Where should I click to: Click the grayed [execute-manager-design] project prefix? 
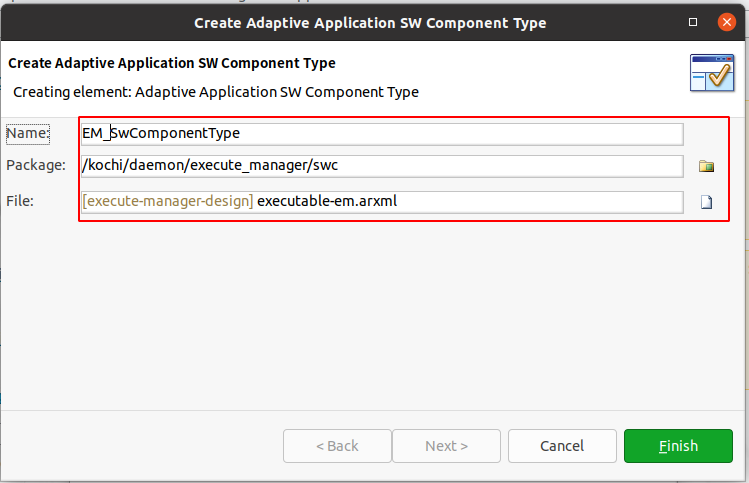point(168,201)
